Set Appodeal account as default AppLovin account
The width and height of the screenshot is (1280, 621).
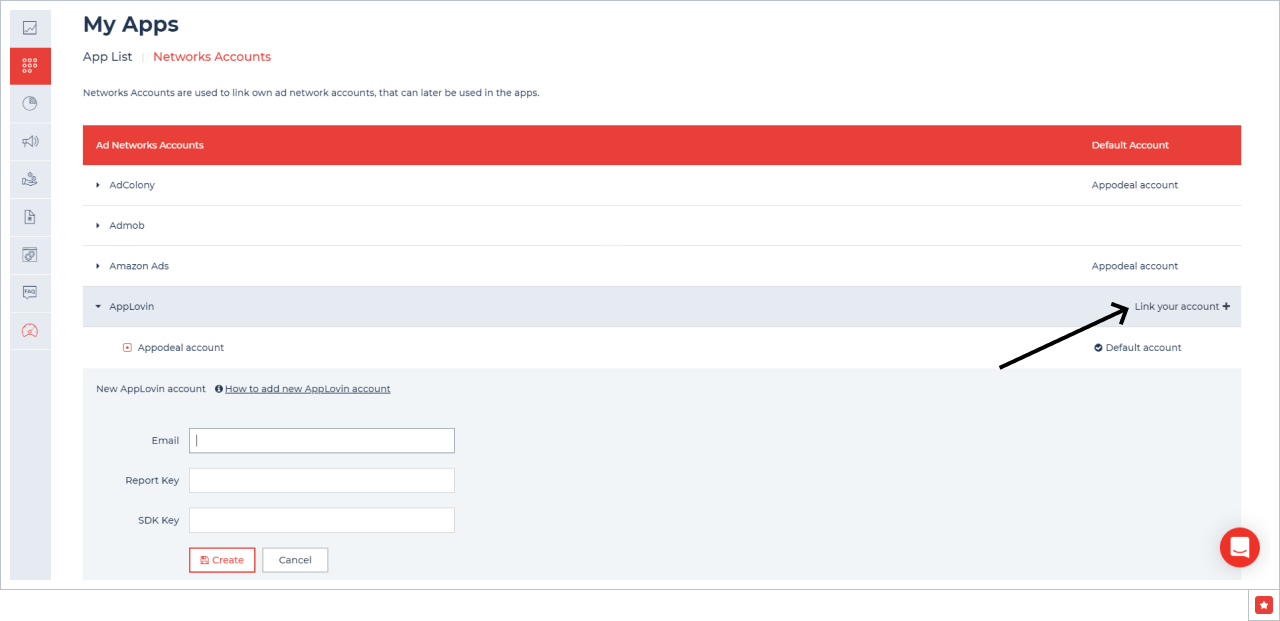[1137, 347]
